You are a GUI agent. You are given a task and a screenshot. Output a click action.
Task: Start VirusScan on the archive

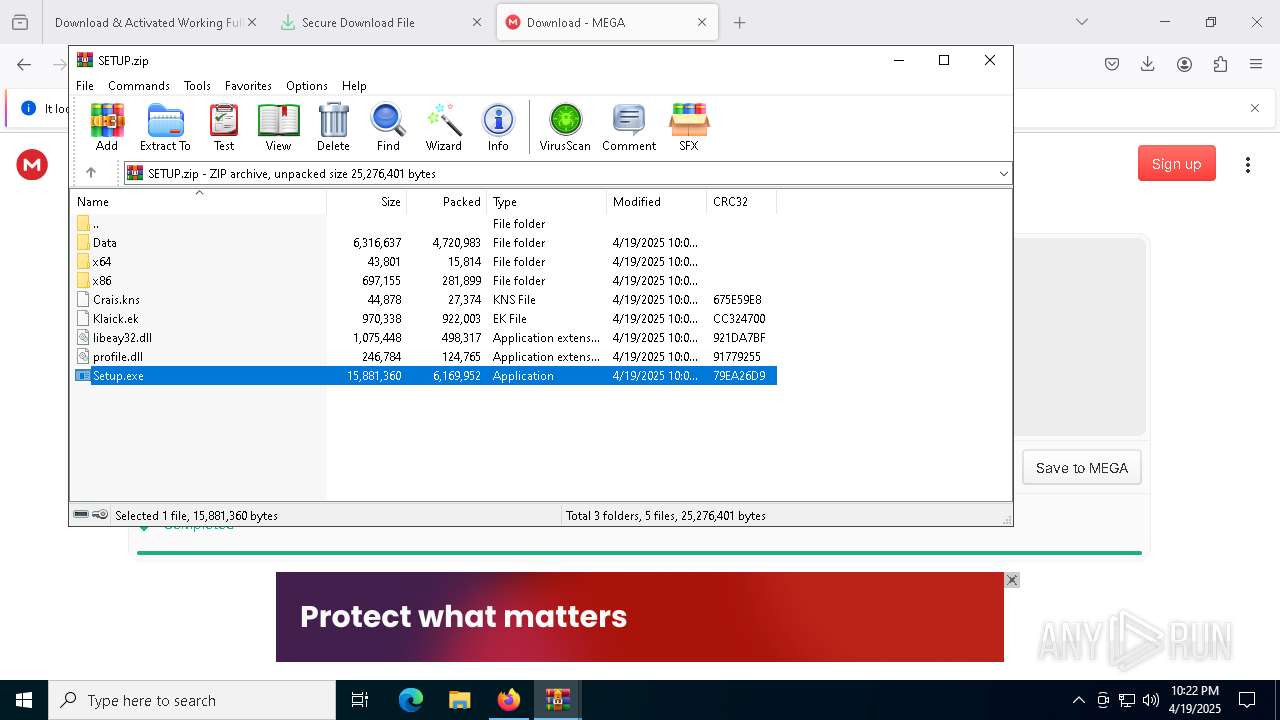(565, 127)
